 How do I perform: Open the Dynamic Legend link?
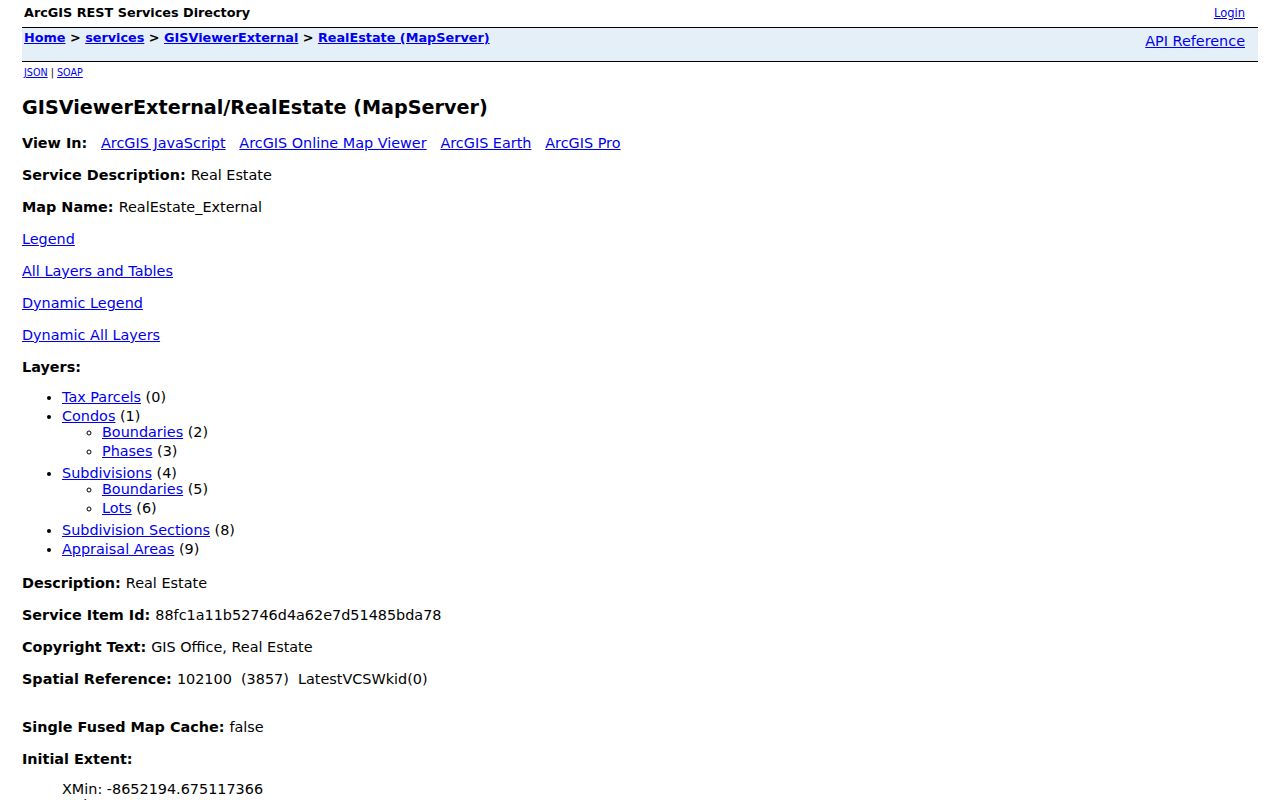pyautogui.click(x=82, y=303)
